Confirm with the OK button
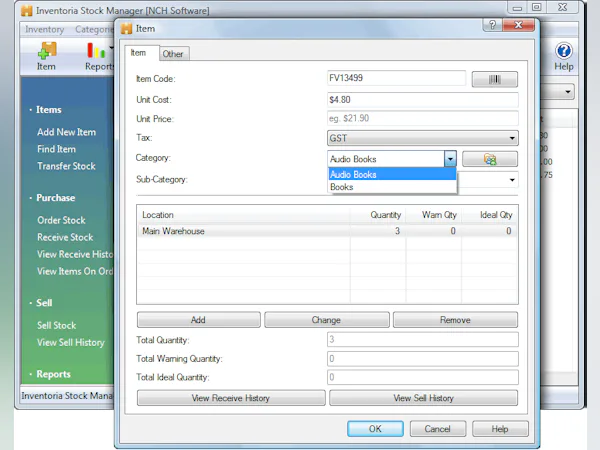The height and width of the screenshot is (450, 600). click(x=375, y=429)
